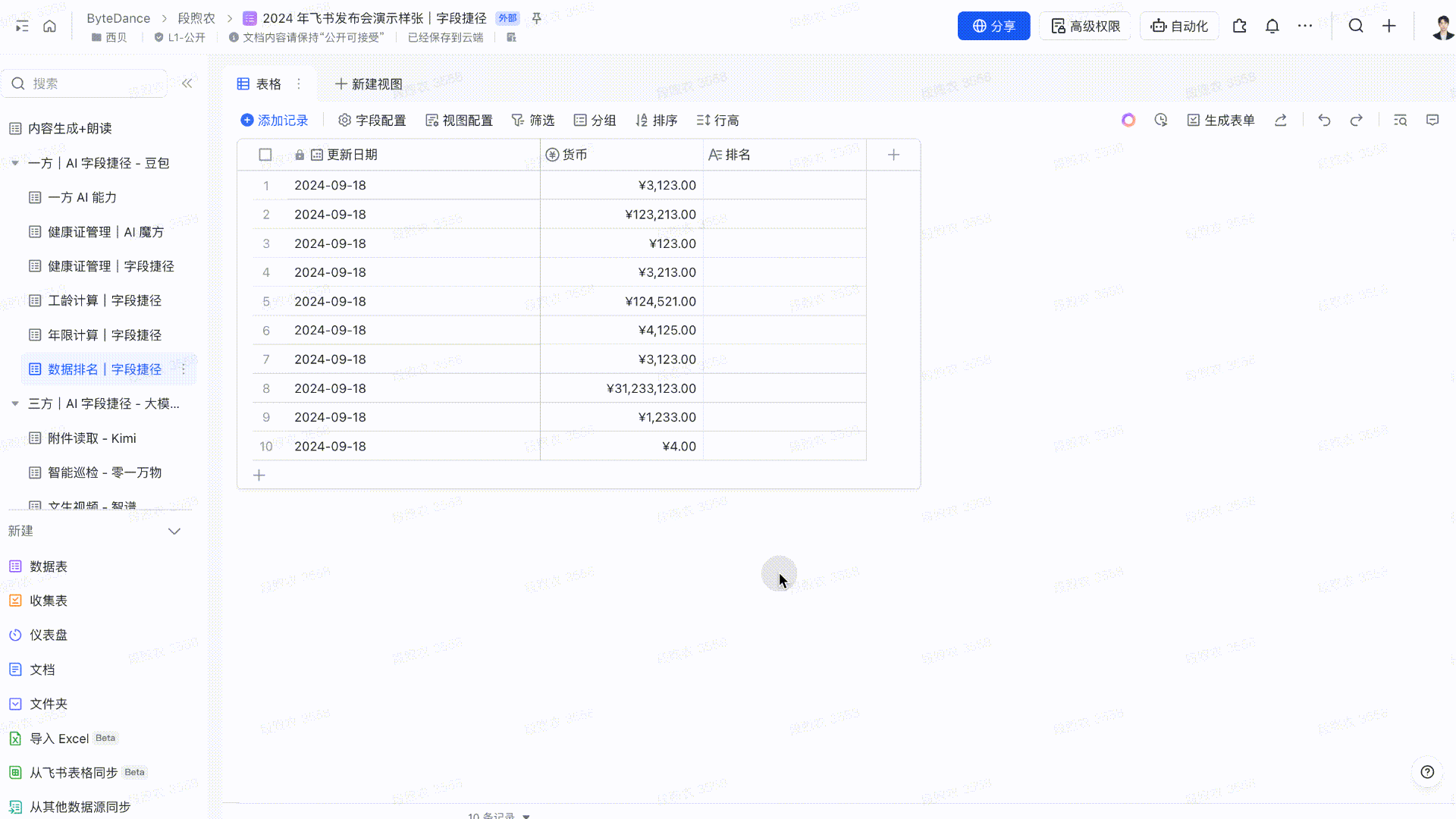This screenshot has width=1456, height=819.
Task: Collapse the 新建 section chevron
Action: point(174,531)
